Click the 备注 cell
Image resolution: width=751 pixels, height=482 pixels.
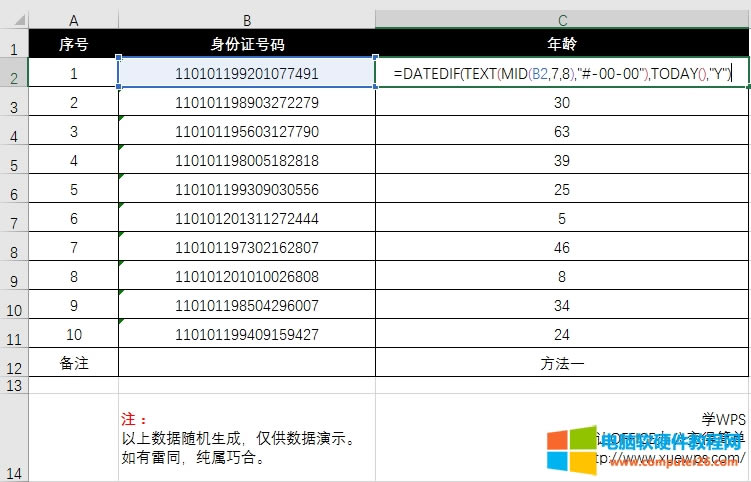click(x=74, y=363)
